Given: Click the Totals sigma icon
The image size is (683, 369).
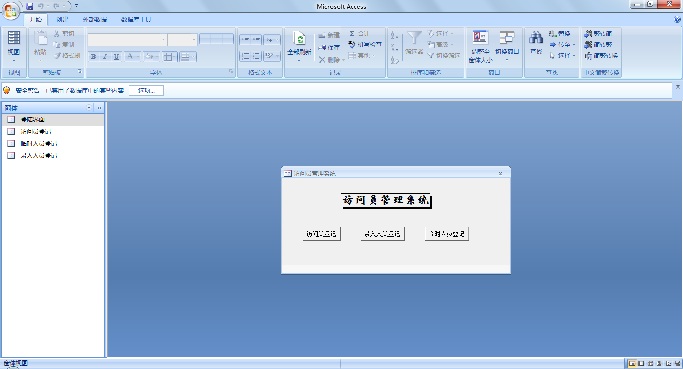Looking at the screenshot, I should 352,34.
